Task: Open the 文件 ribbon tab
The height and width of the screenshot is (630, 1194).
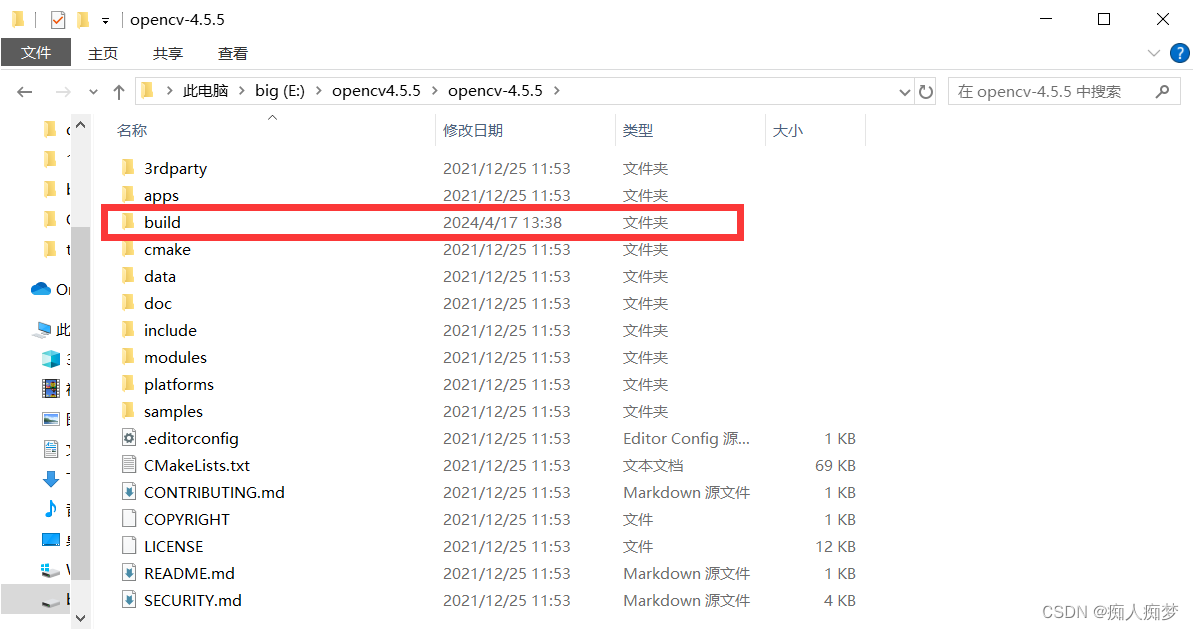Action: coord(36,53)
